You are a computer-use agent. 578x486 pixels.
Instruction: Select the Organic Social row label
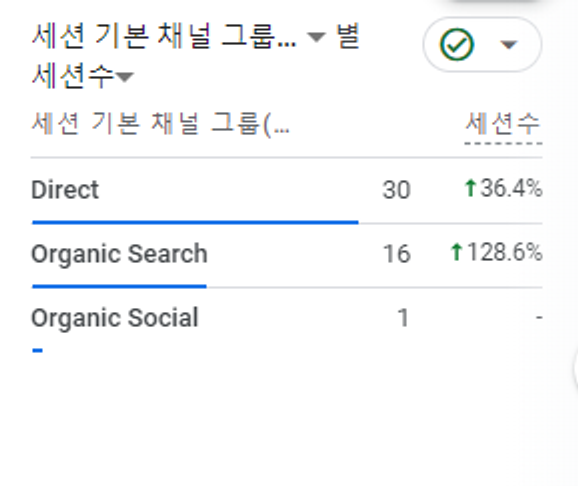pos(115,318)
